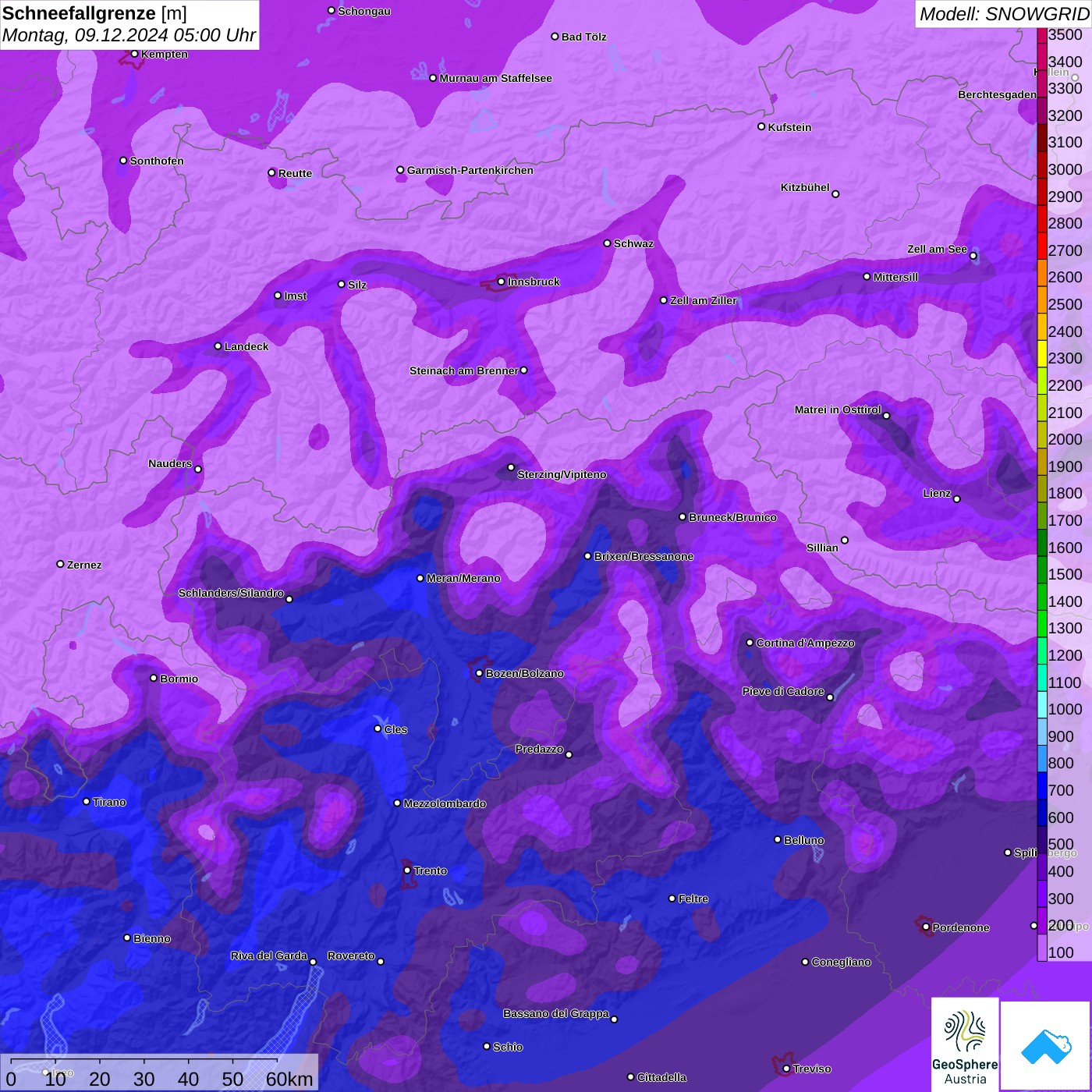Click the Schio label

[x=508, y=1047]
